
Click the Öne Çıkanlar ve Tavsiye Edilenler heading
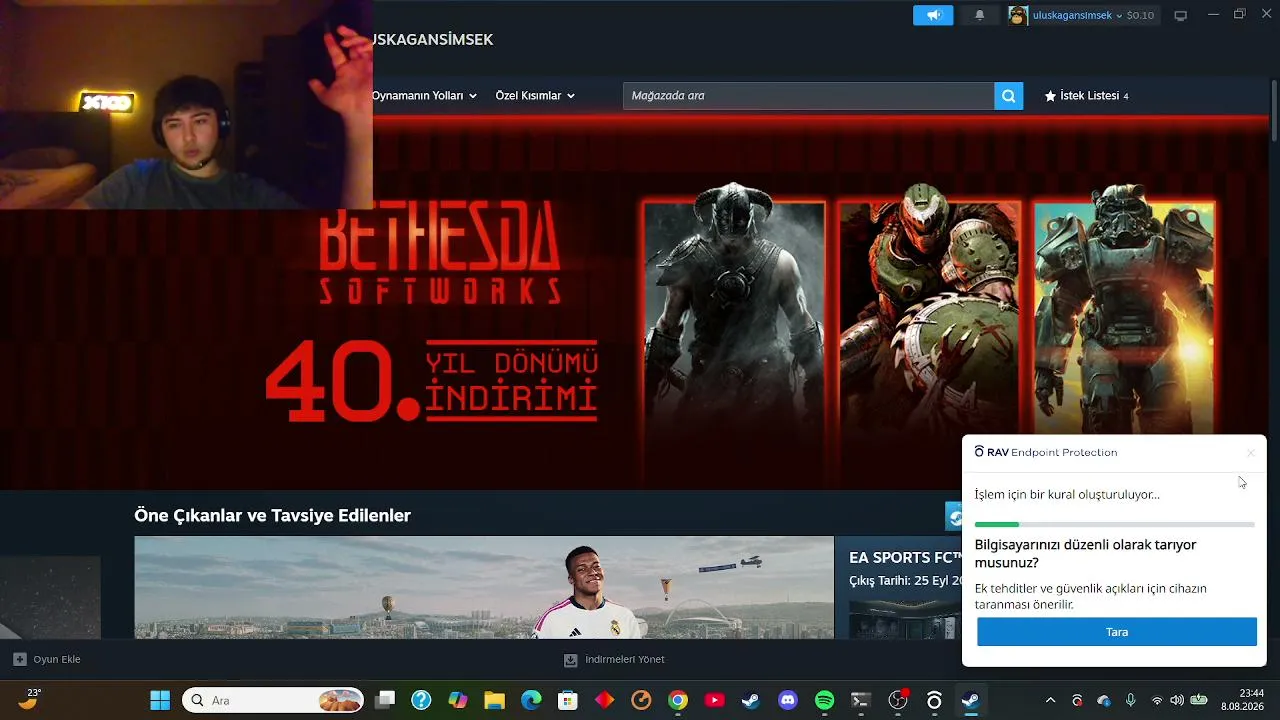[x=273, y=516]
